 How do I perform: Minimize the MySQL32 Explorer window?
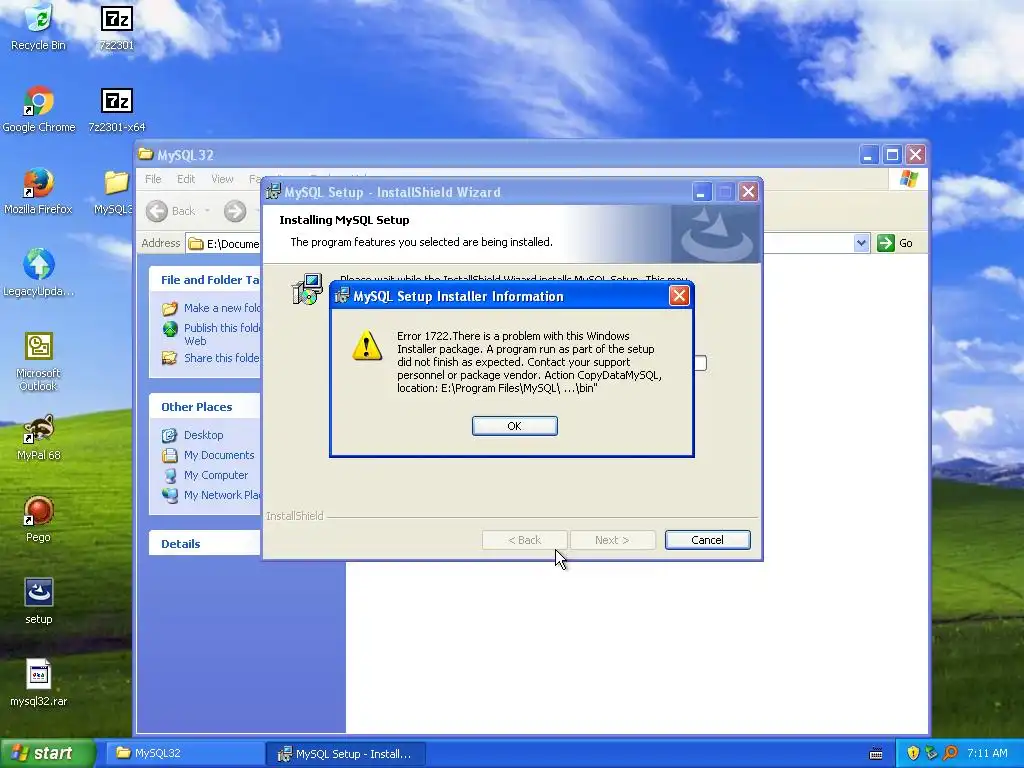coord(869,155)
